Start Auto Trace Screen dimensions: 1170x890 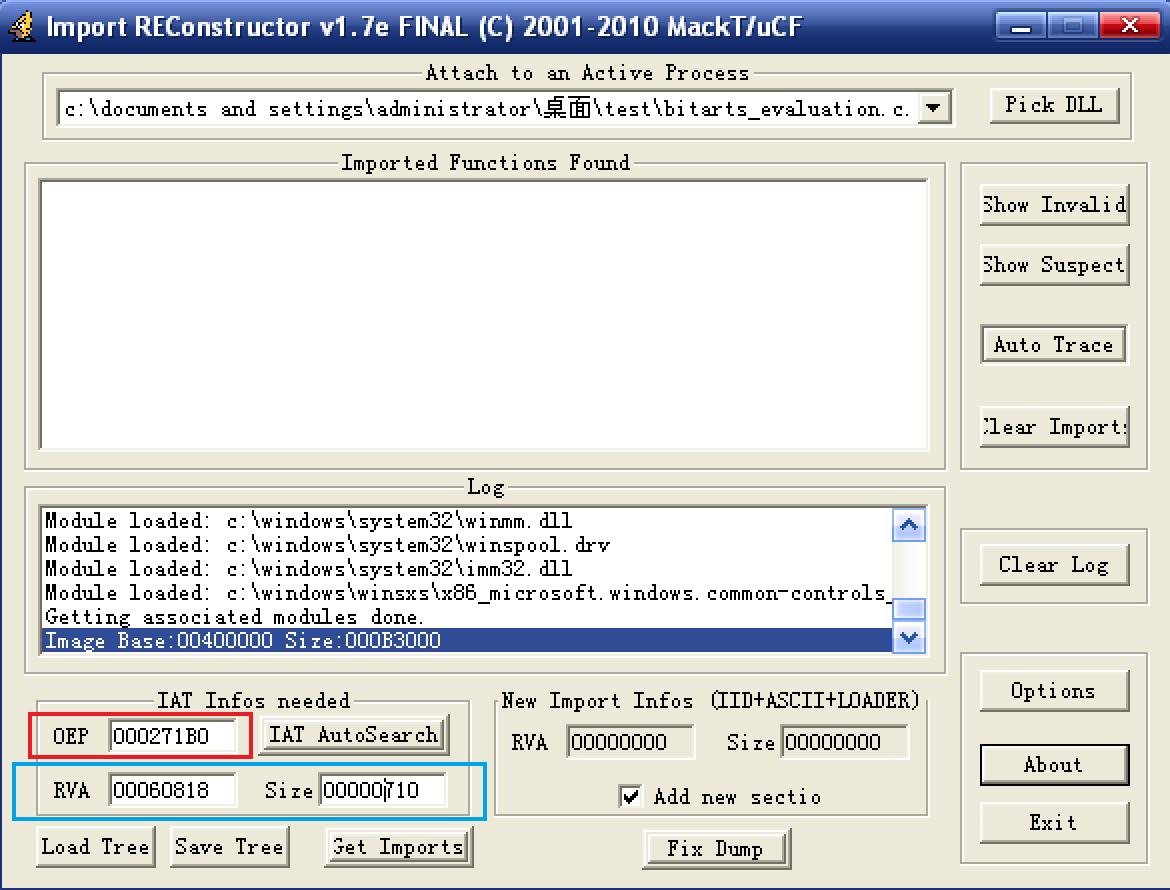pyautogui.click(x=1053, y=345)
